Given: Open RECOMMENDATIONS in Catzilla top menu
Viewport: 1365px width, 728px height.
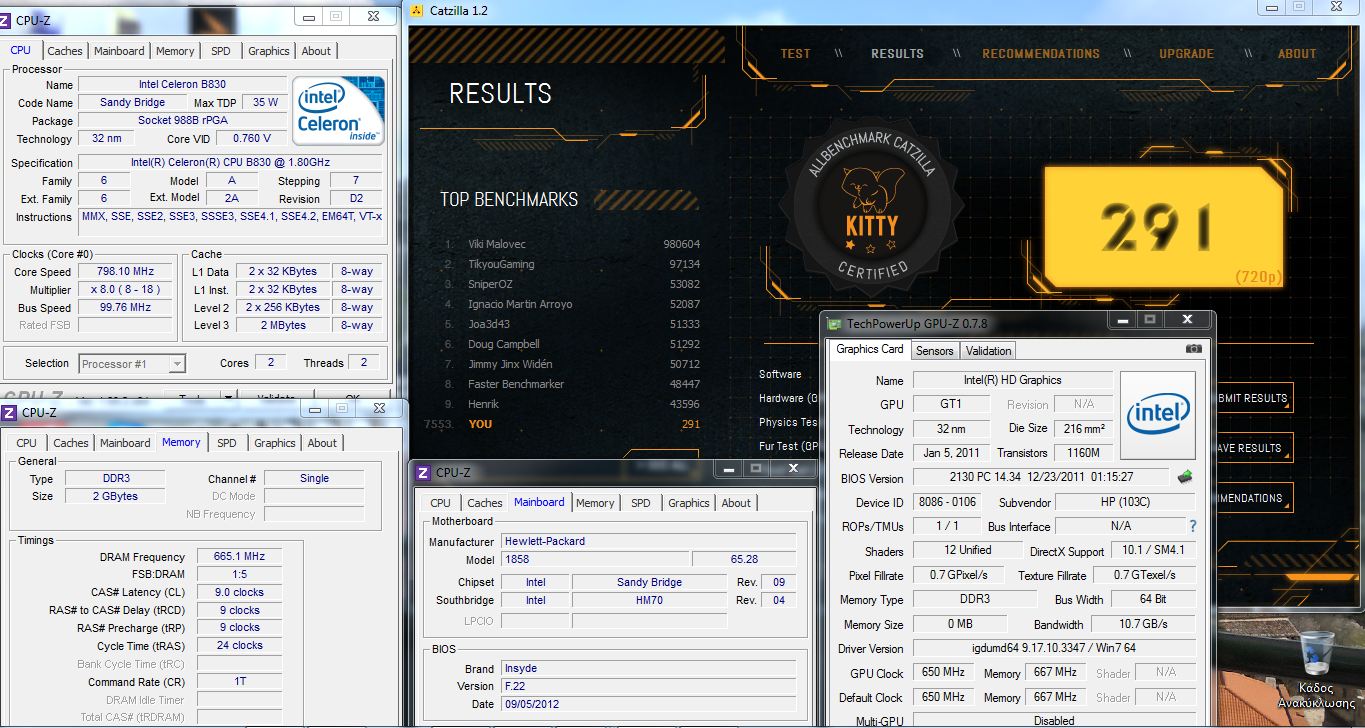Looking at the screenshot, I should 1041,54.
